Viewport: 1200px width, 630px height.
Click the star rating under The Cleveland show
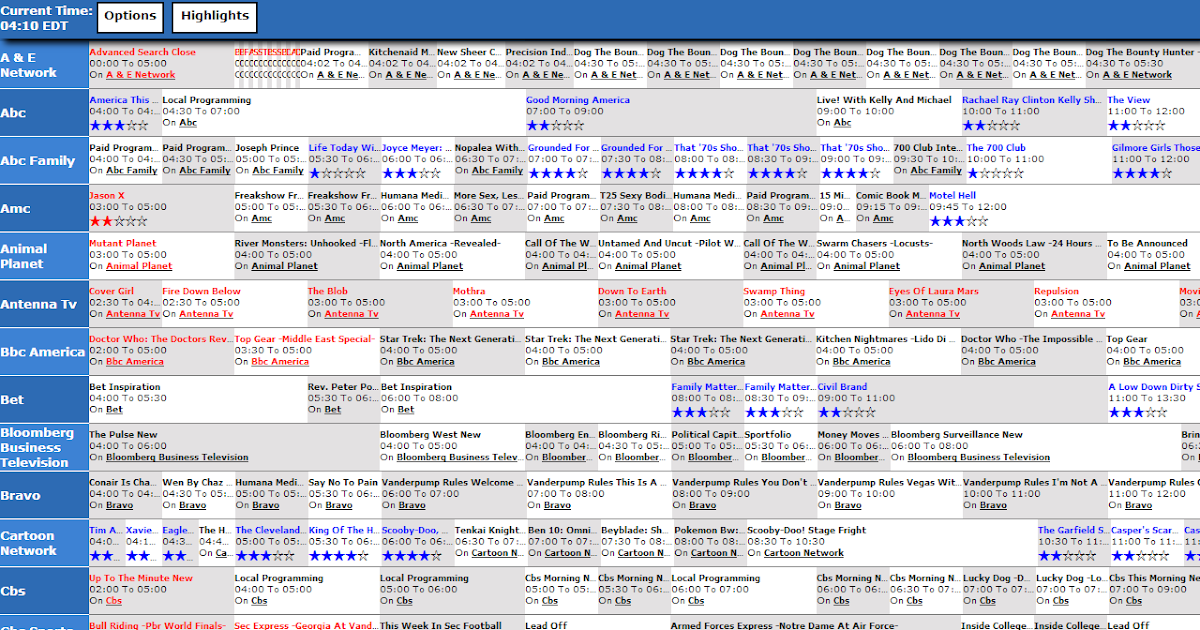265,555
